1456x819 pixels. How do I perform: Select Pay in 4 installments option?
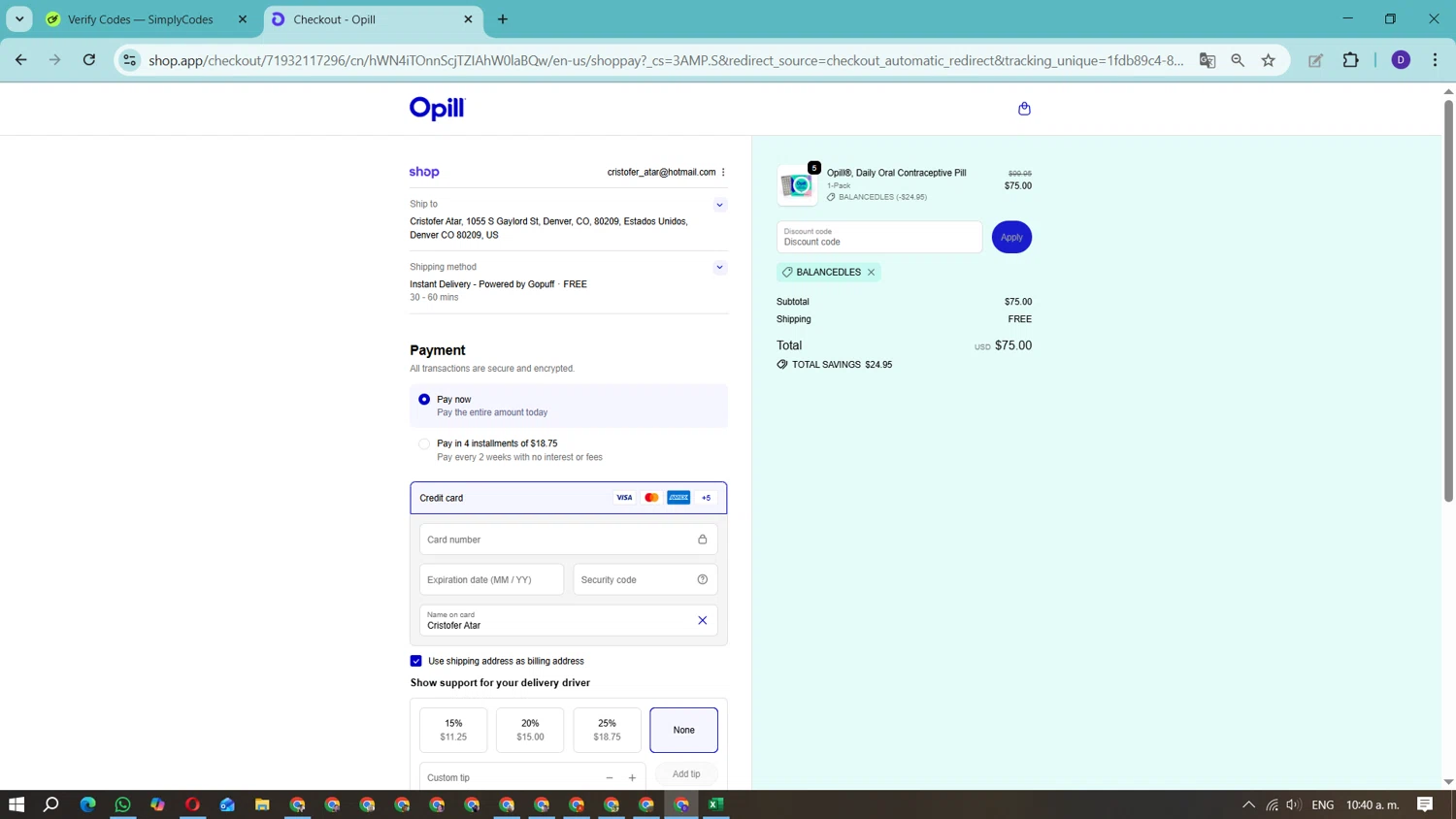569,449
